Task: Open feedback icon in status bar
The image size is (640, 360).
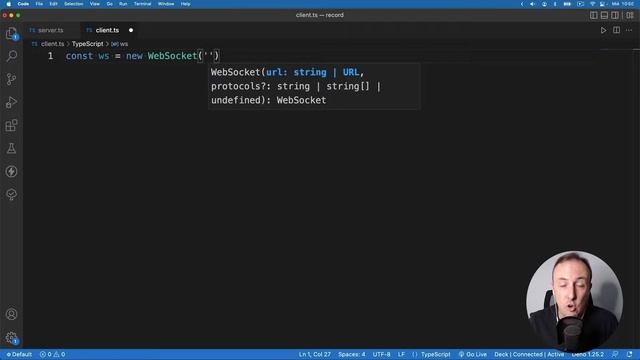Action: 615,354
